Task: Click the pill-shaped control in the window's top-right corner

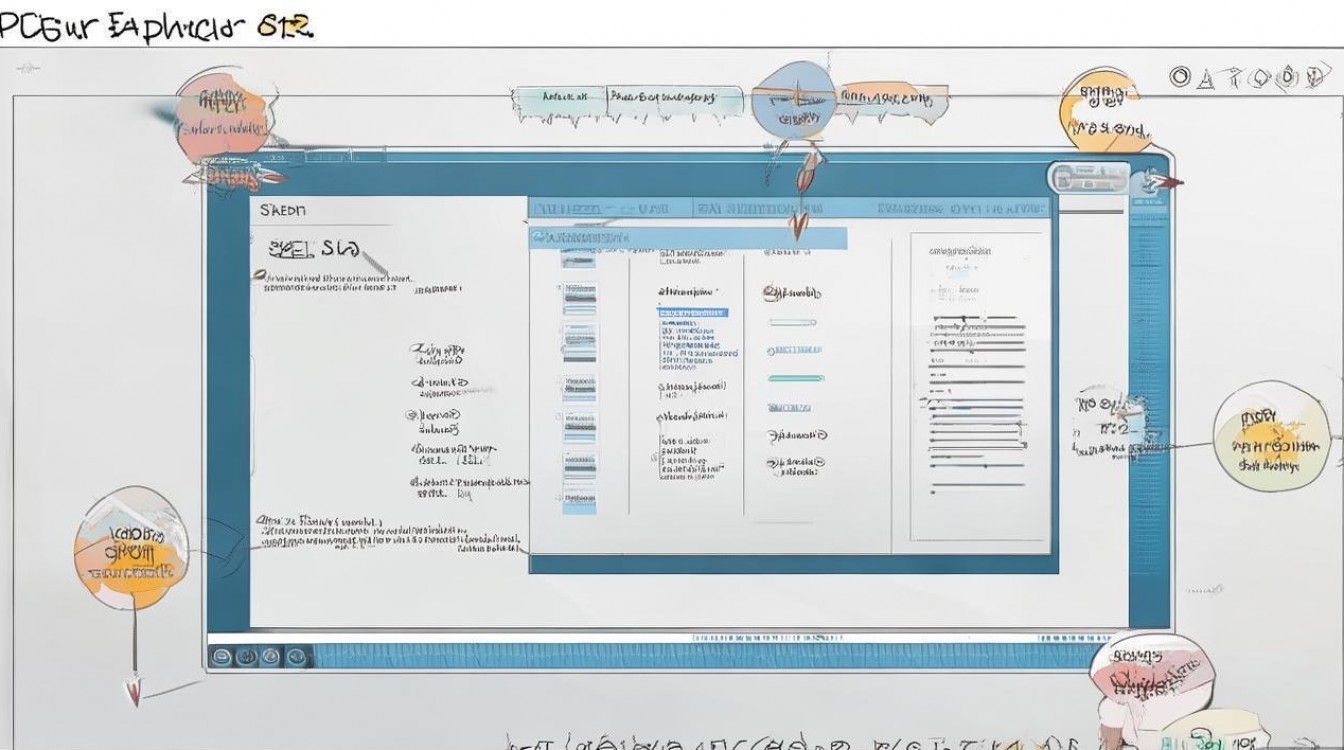Action: click(1088, 177)
